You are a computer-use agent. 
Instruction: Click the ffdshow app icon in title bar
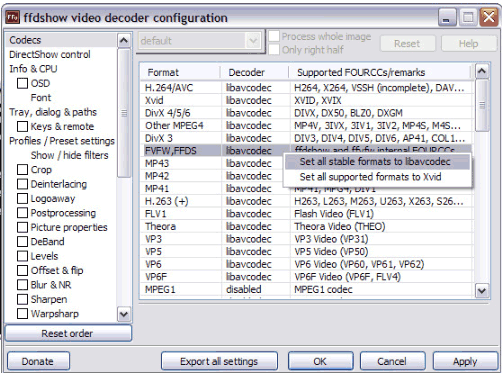click(12, 17)
